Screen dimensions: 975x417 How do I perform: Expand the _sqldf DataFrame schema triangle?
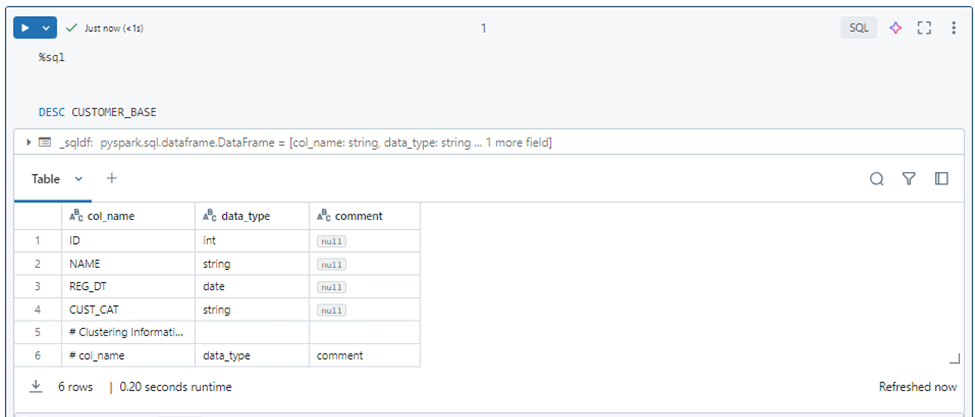pos(29,142)
